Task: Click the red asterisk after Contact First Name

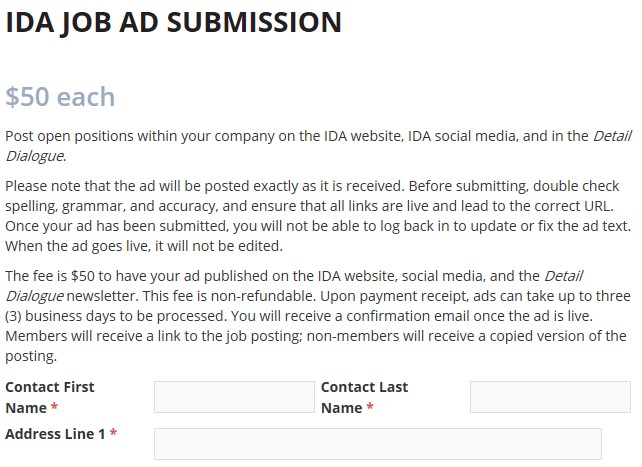Action: pyautogui.click(x=54, y=407)
